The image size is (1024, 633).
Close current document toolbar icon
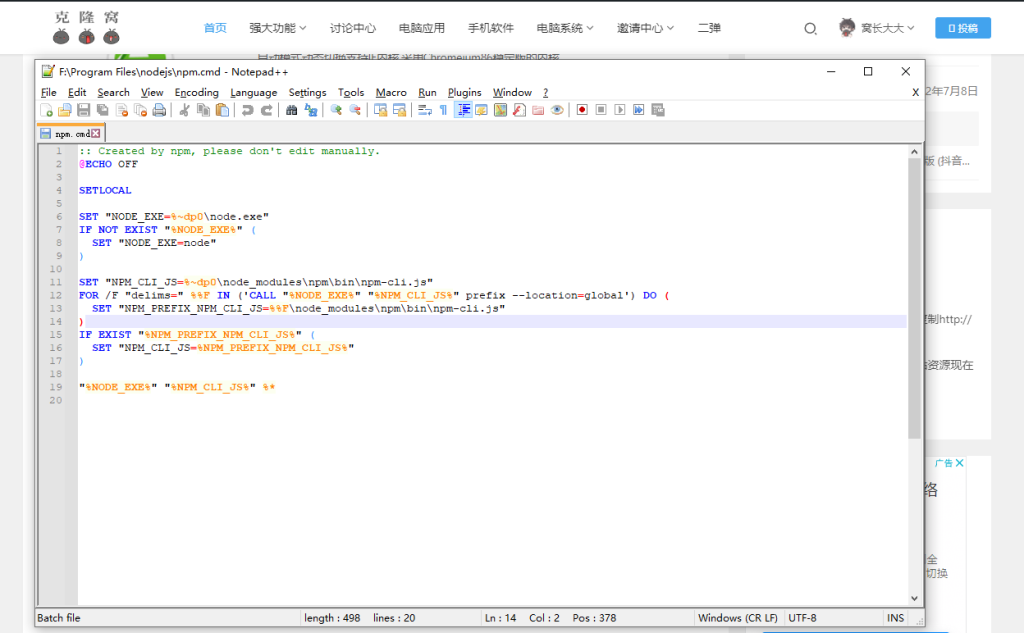[x=121, y=110]
